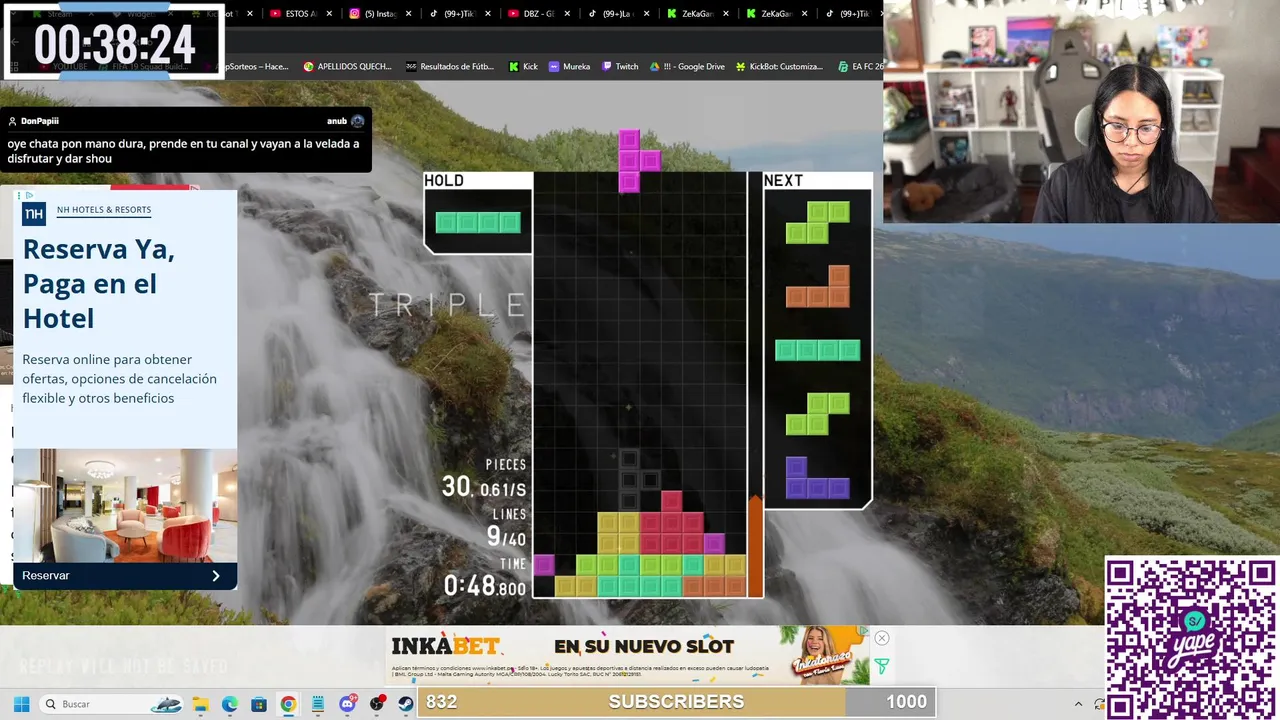Click the streamer webcam feed
This screenshot has width=1280, height=720.
(1082, 111)
